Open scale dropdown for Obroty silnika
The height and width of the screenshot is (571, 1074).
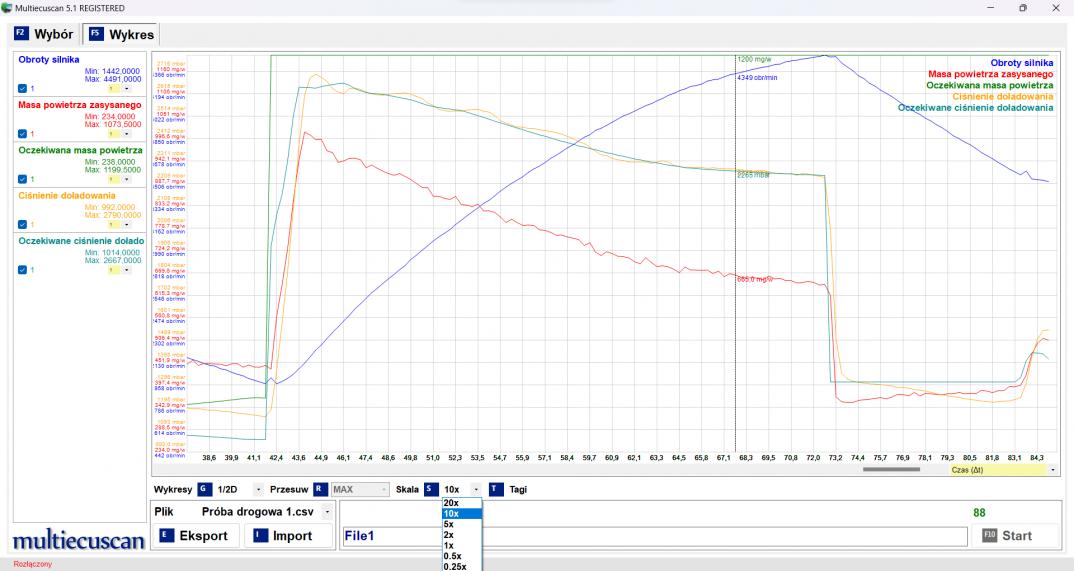[x=126, y=88]
